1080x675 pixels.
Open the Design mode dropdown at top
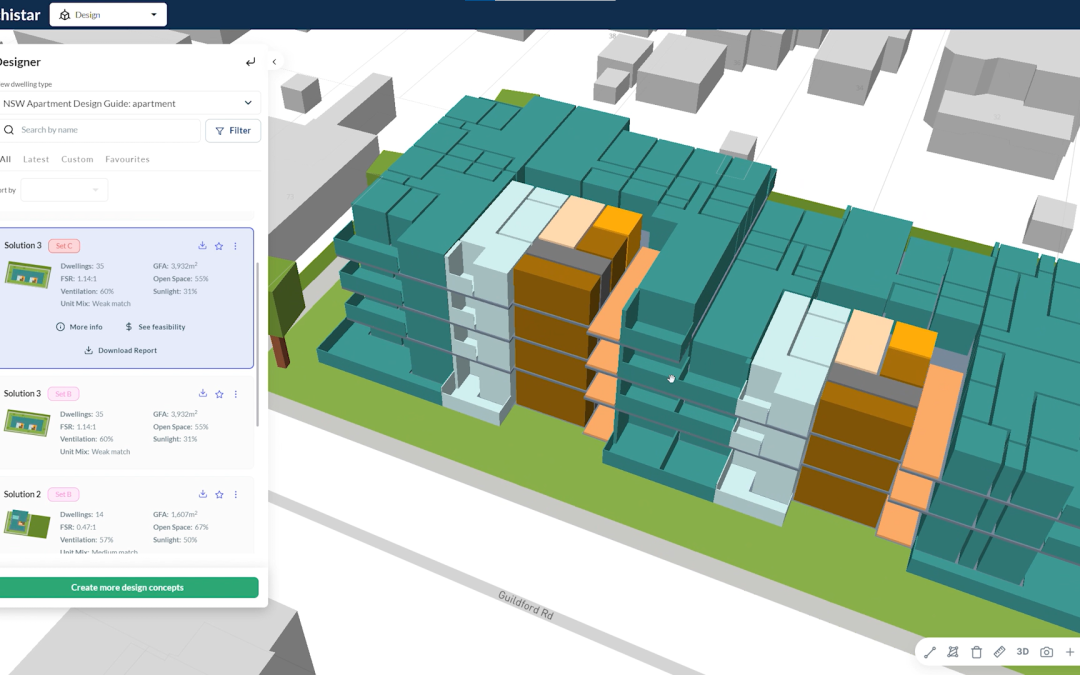(x=107, y=14)
